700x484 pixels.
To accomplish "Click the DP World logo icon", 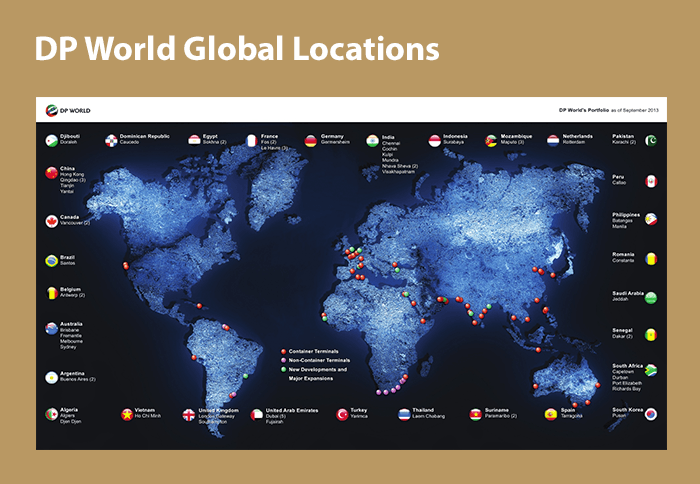I will click(52, 110).
